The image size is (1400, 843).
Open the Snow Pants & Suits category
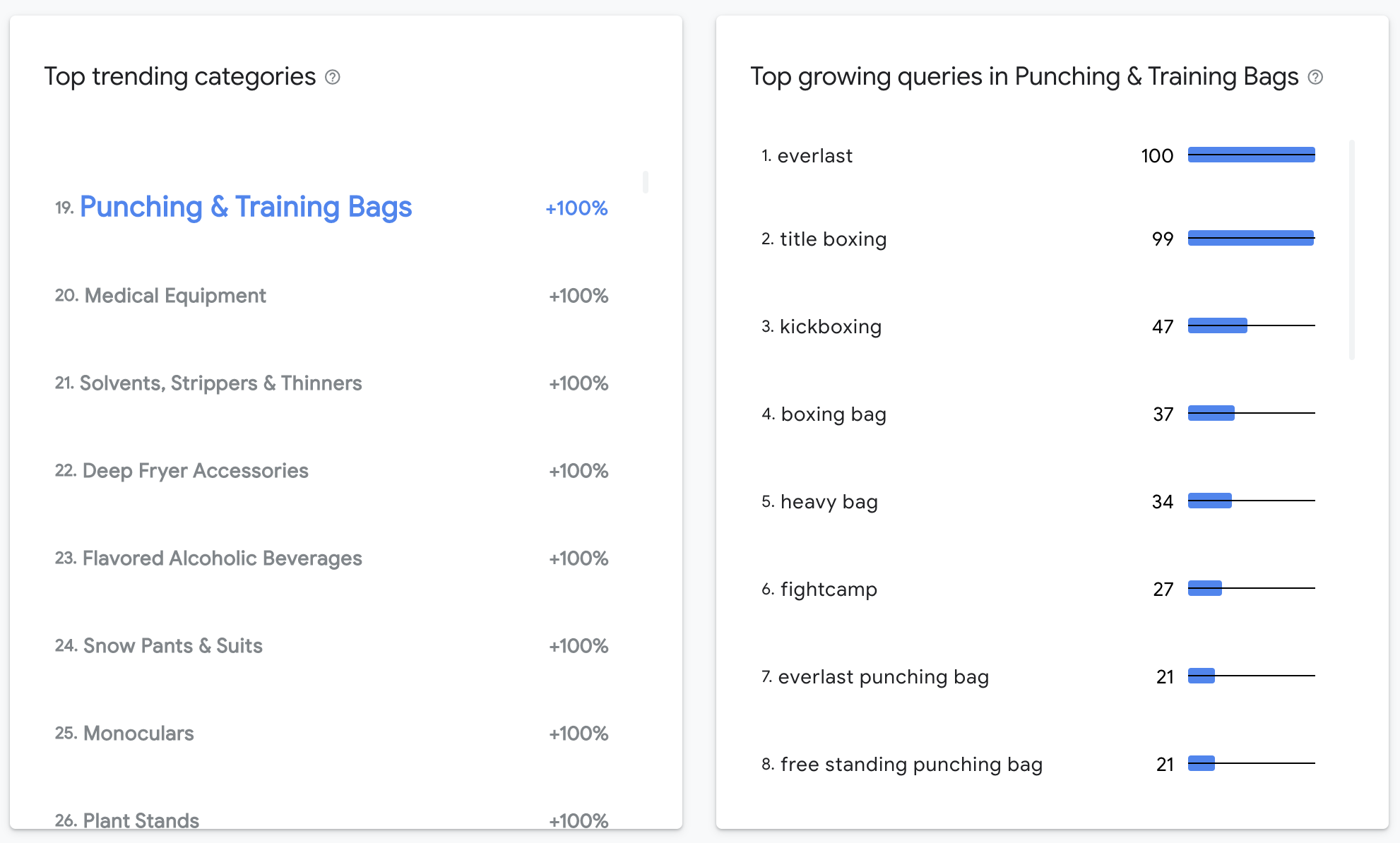[172, 645]
